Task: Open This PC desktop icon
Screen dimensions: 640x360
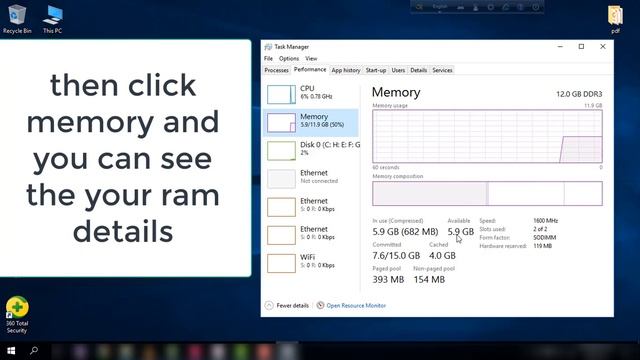Action: click(52, 19)
